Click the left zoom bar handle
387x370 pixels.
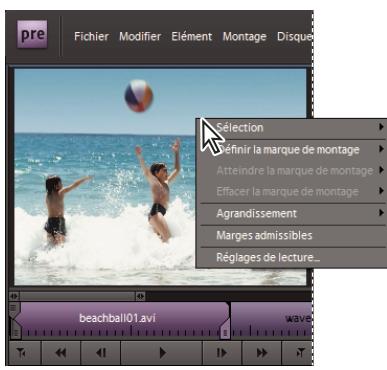(14, 296)
